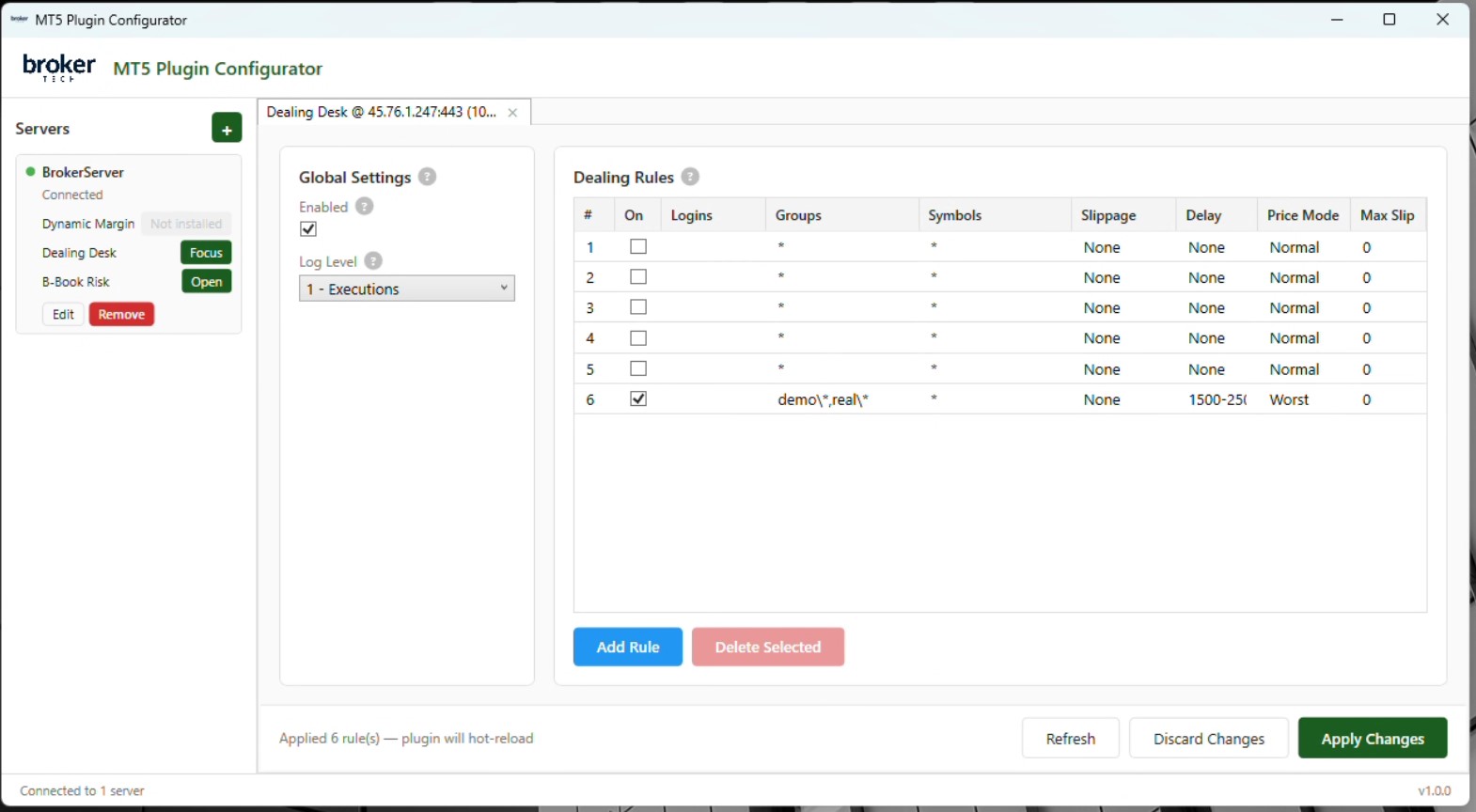Click the groups cell demo\*,real\*
1476x812 pixels.
pyautogui.click(x=841, y=399)
